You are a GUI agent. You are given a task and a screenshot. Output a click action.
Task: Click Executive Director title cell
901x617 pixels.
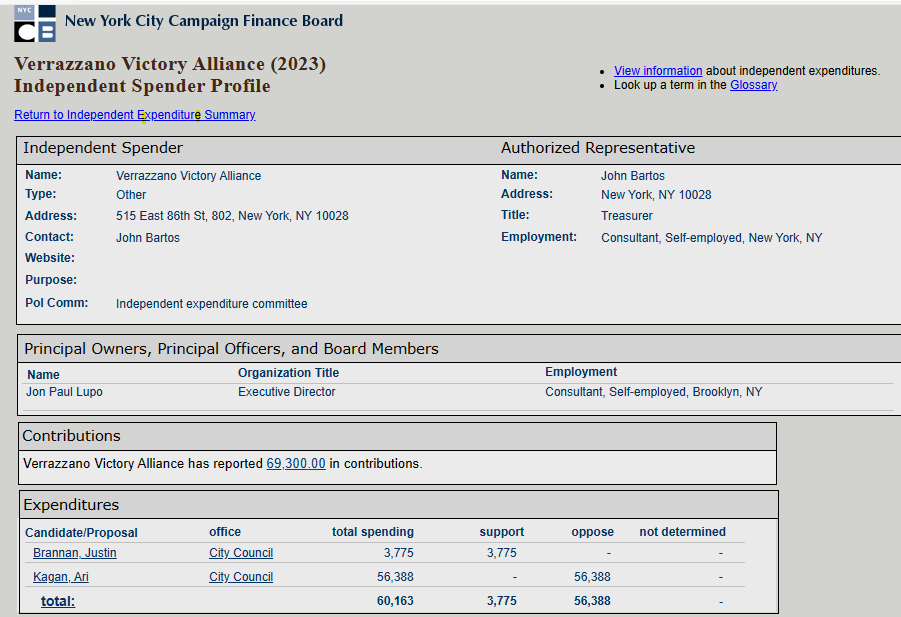click(287, 392)
